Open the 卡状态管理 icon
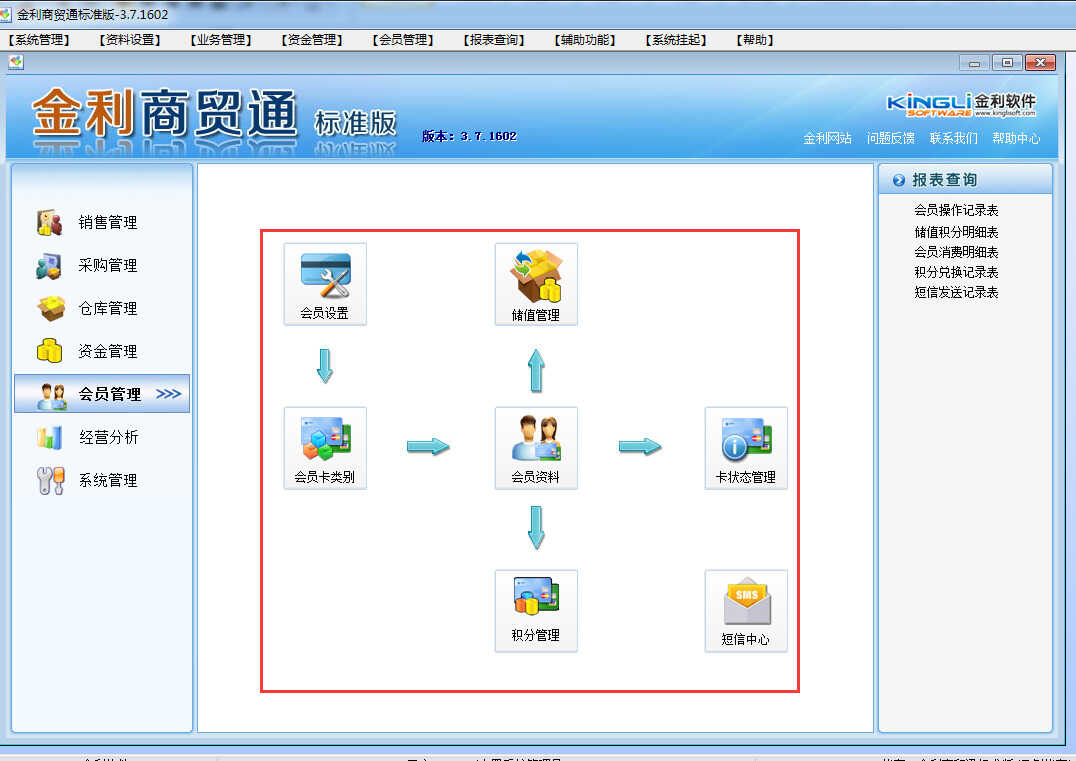 [x=746, y=447]
